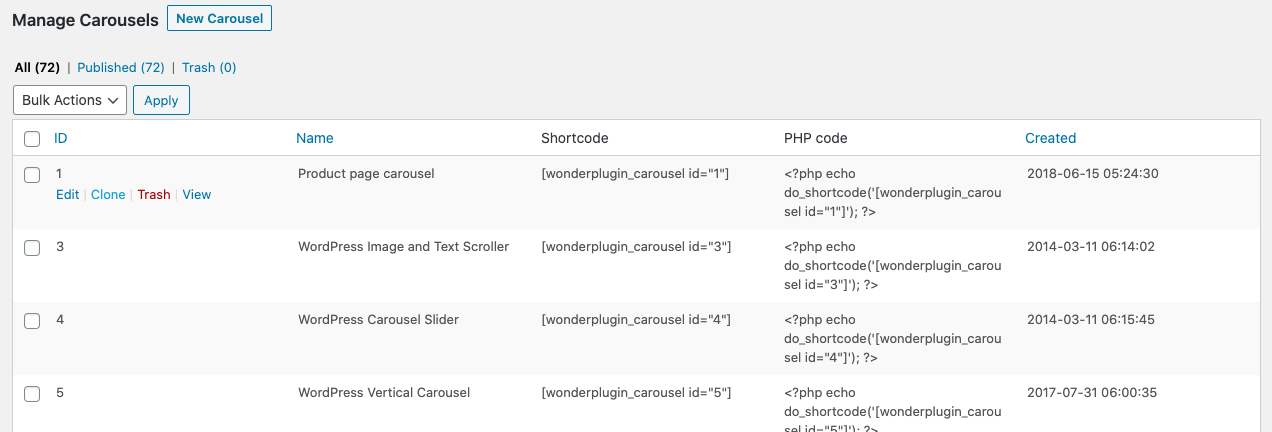
Task: Open the Bulk Actions dropdown
Action: [70, 100]
